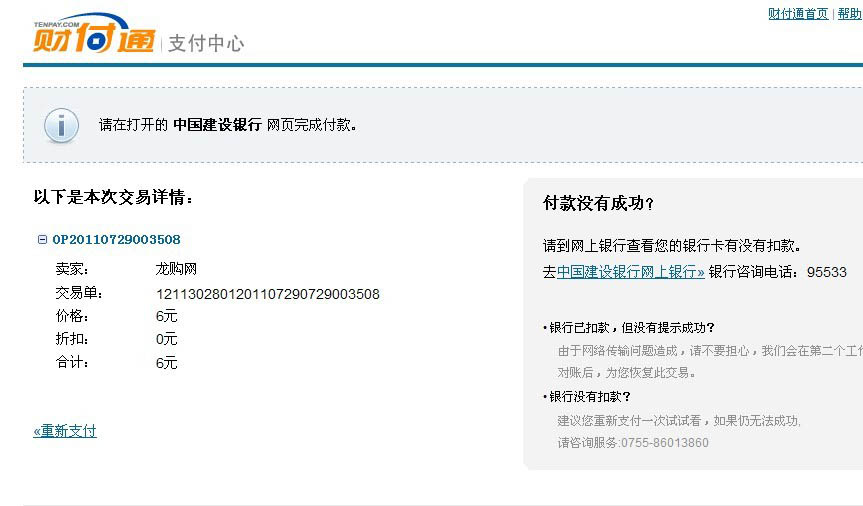This screenshot has width=863, height=506.
Task: Click the Tenpay 财付通 logo
Action: [94, 34]
